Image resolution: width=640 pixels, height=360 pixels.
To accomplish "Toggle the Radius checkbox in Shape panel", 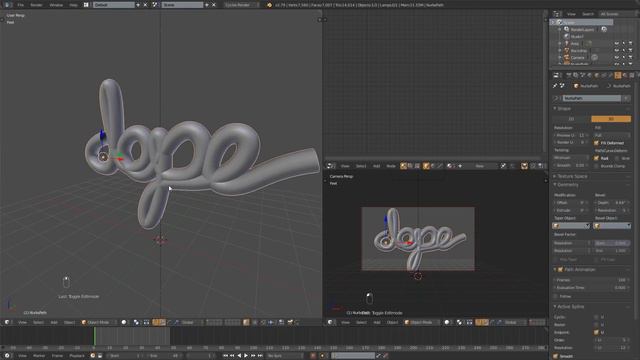I will (x=596, y=158).
